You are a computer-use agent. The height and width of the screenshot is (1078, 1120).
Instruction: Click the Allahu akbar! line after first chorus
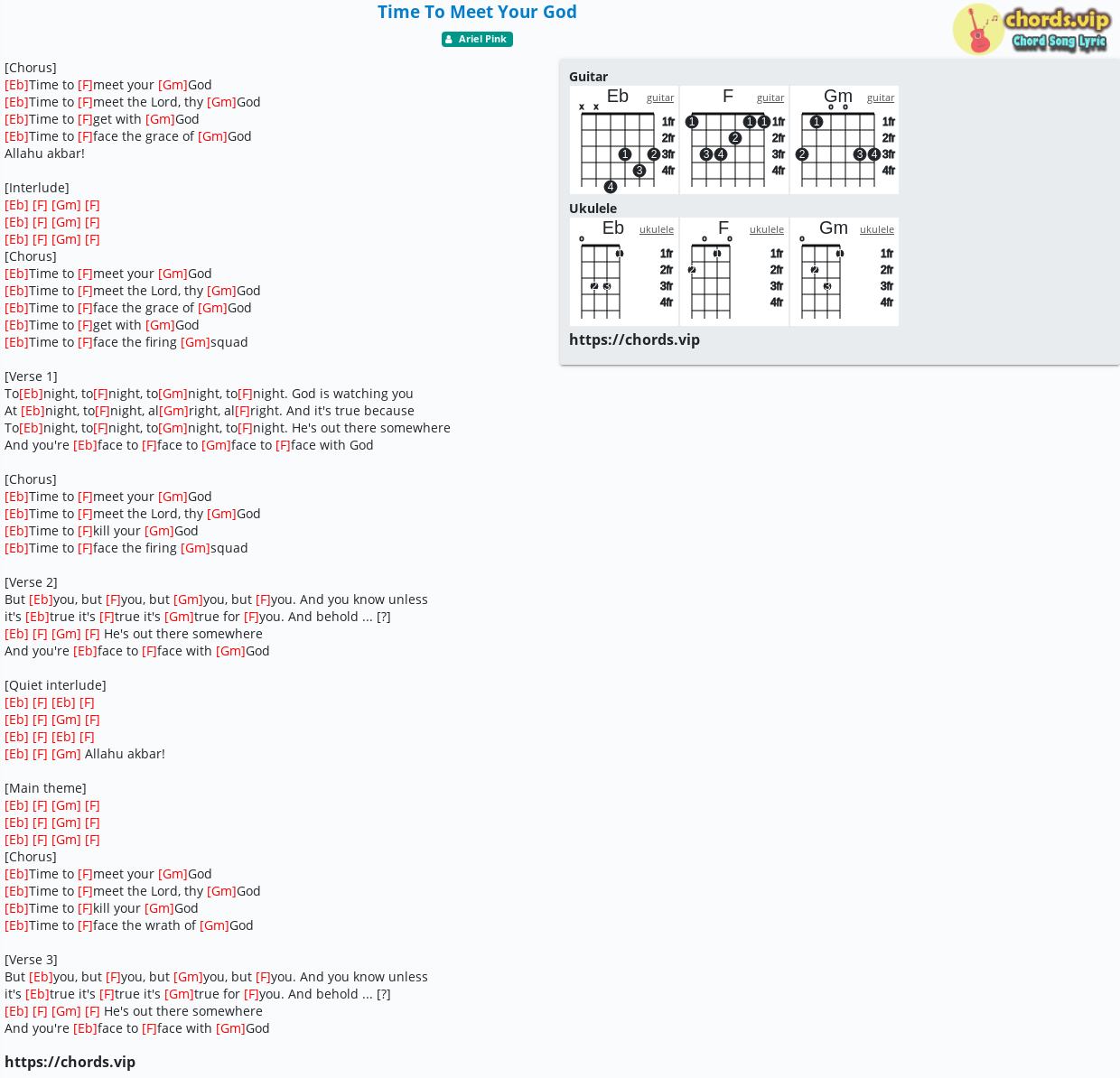tap(44, 153)
